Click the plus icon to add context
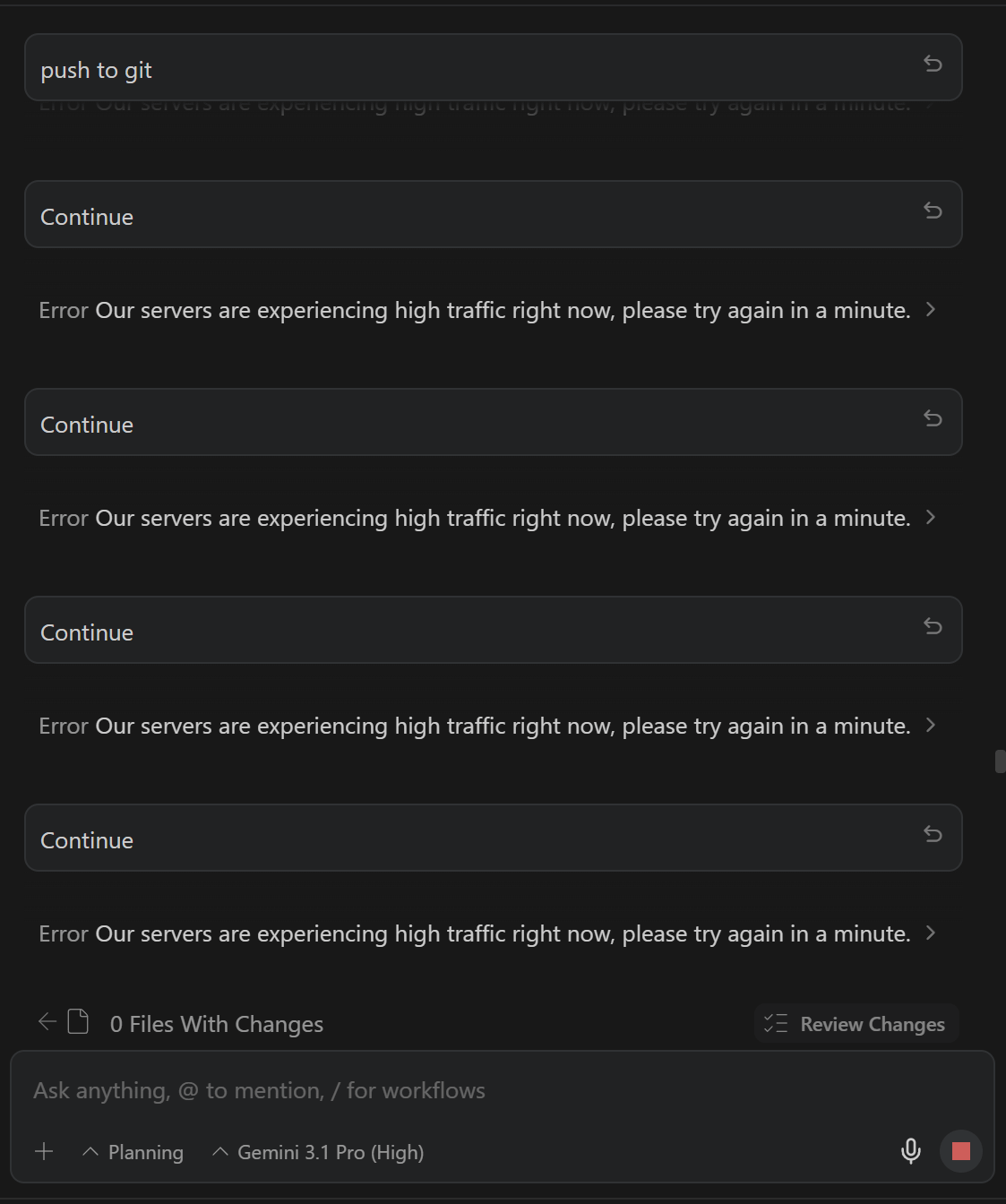 (x=44, y=1151)
